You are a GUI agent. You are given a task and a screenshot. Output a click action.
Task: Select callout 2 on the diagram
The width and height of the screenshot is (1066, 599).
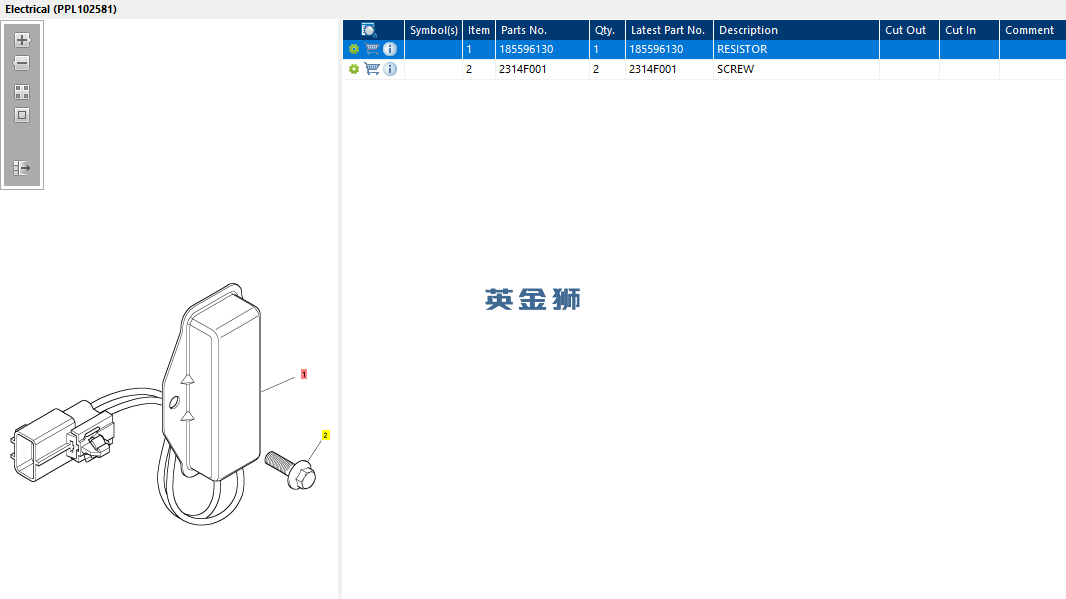point(326,435)
